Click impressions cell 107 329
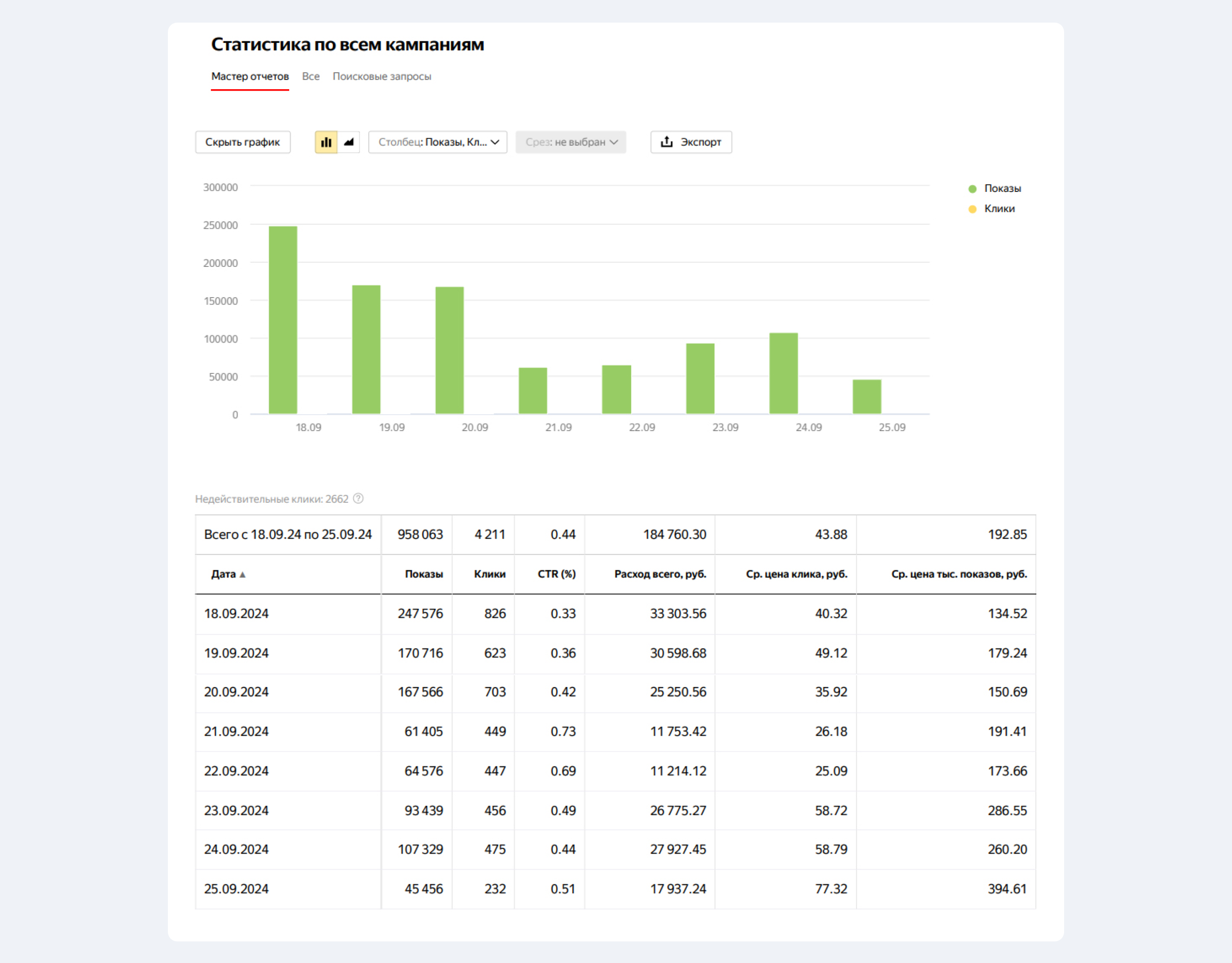This screenshot has width=1232, height=963. [420, 850]
